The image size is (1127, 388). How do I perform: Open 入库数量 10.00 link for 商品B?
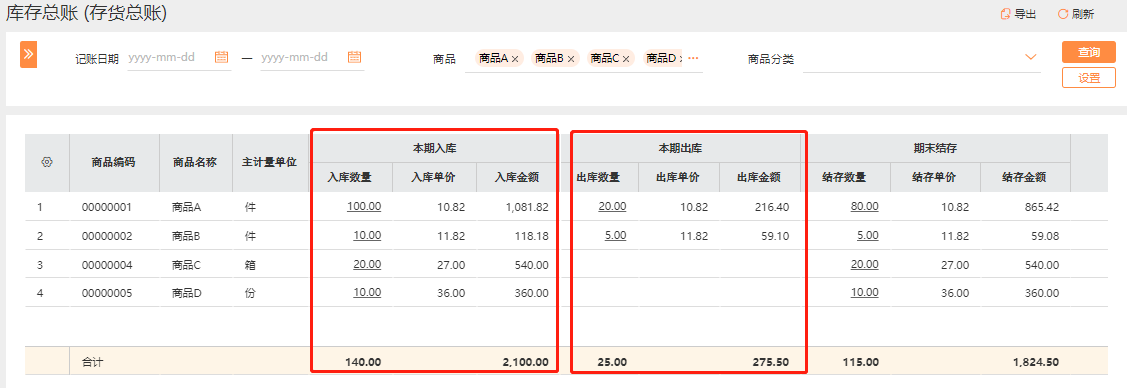coord(367,235)
